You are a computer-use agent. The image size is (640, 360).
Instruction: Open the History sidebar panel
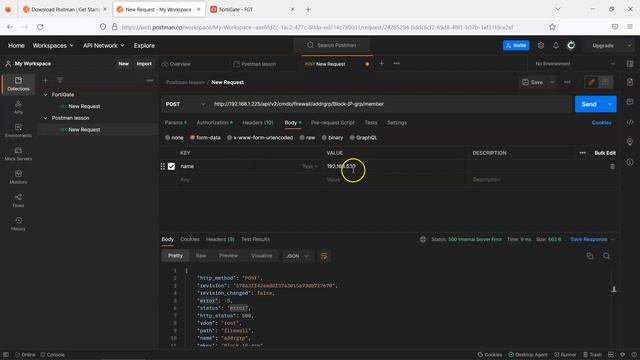(x=18, y=224)
